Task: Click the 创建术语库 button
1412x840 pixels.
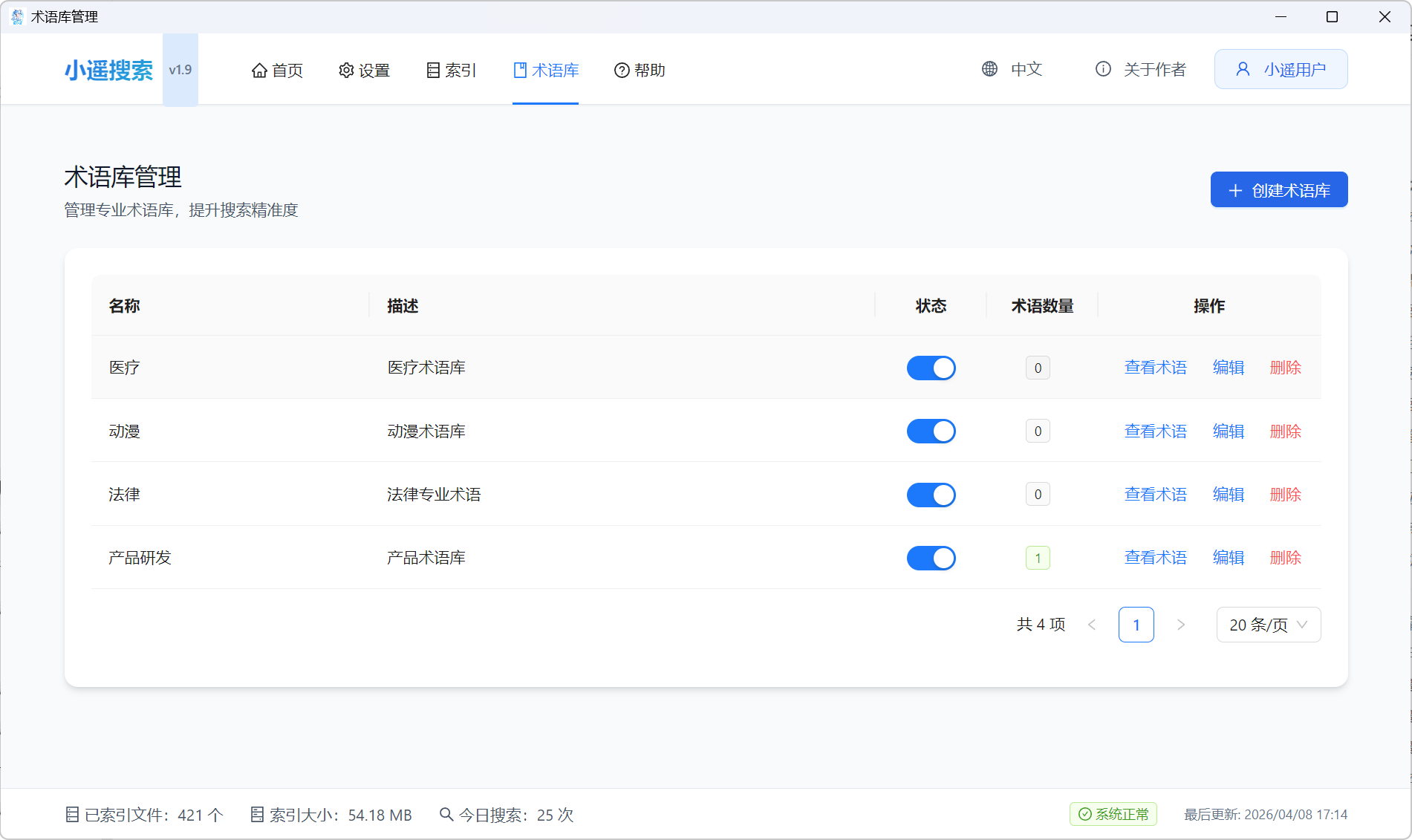Action: 1278,190
